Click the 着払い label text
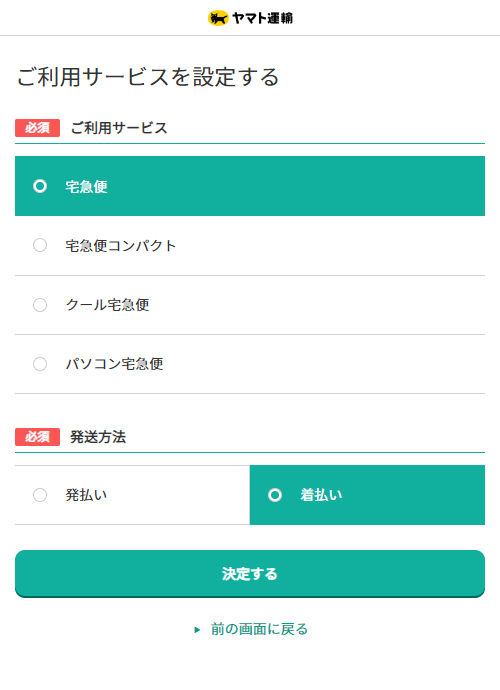The width and height of the screenshot is (500, 690). pos(321,495)
